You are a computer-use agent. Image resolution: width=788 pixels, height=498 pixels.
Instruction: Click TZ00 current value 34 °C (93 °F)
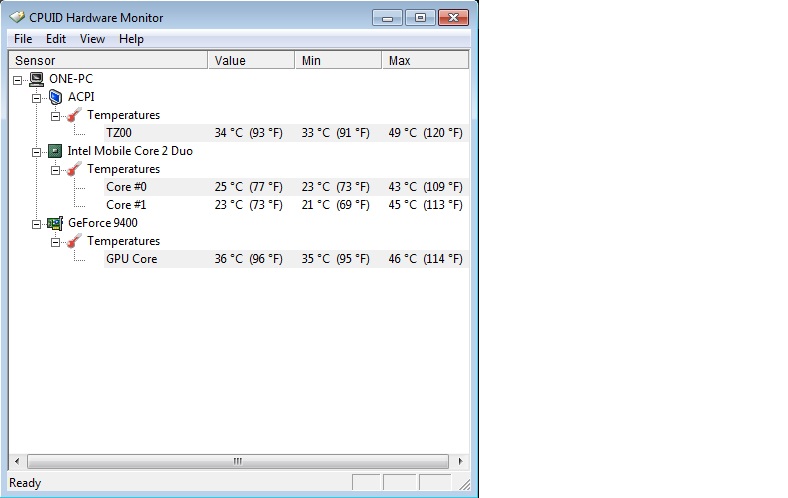click(x=248, y=133)
